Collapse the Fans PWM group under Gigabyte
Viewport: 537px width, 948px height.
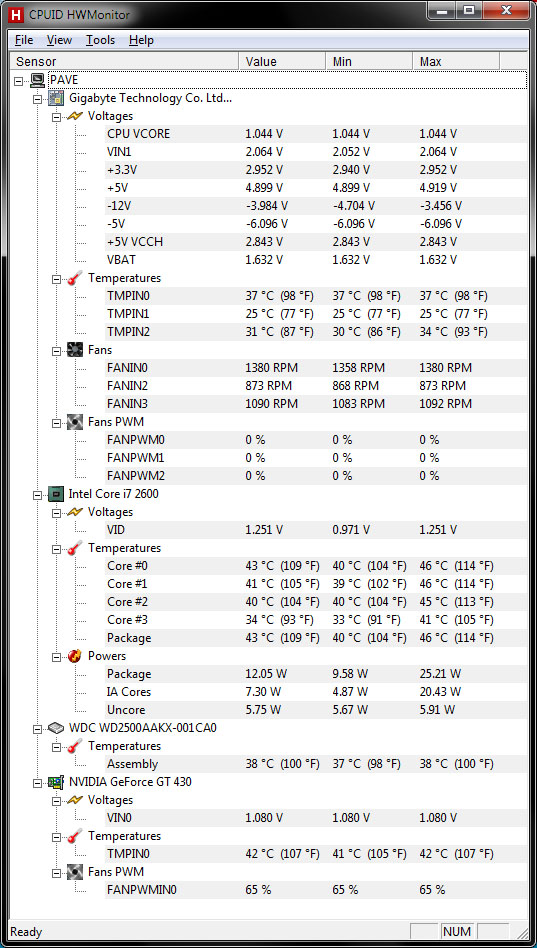tap(56, 422)
